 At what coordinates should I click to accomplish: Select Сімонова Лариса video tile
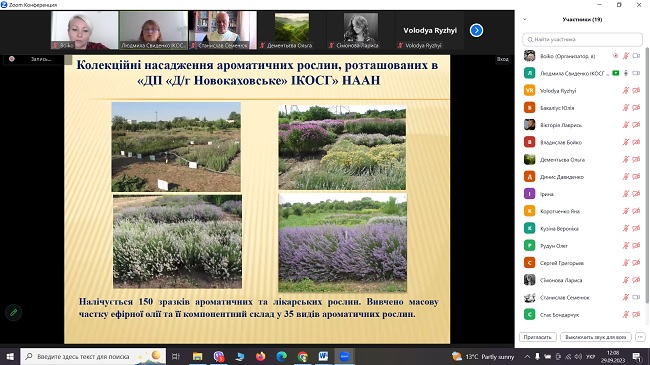tap(361, 30)
